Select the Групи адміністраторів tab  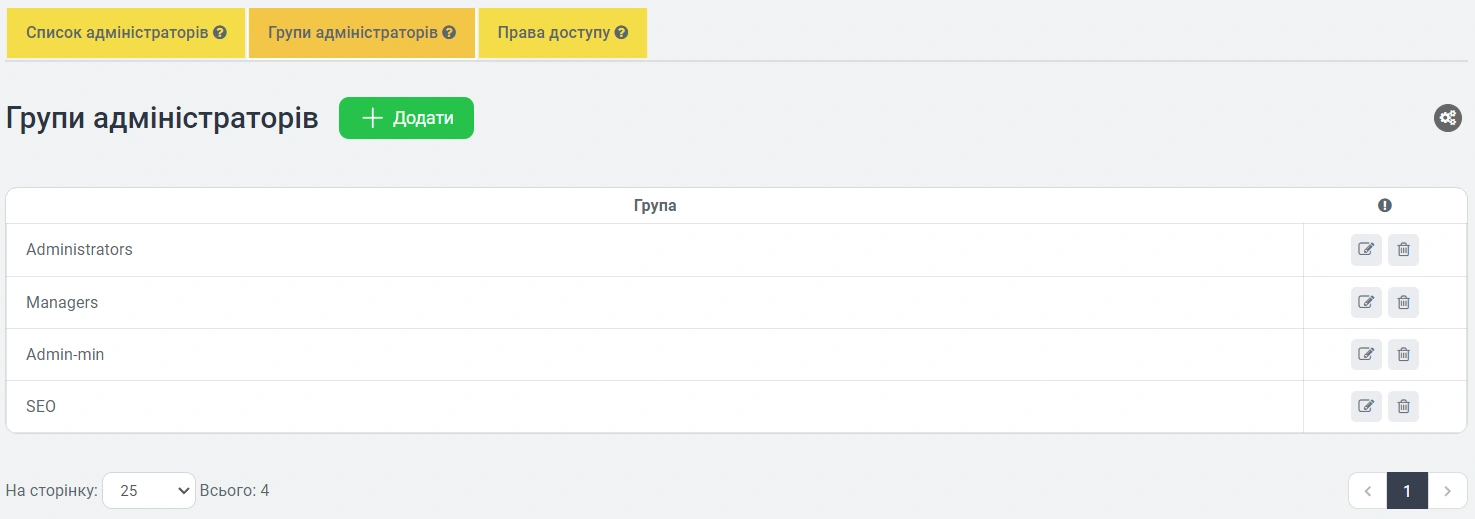point(352,33)
